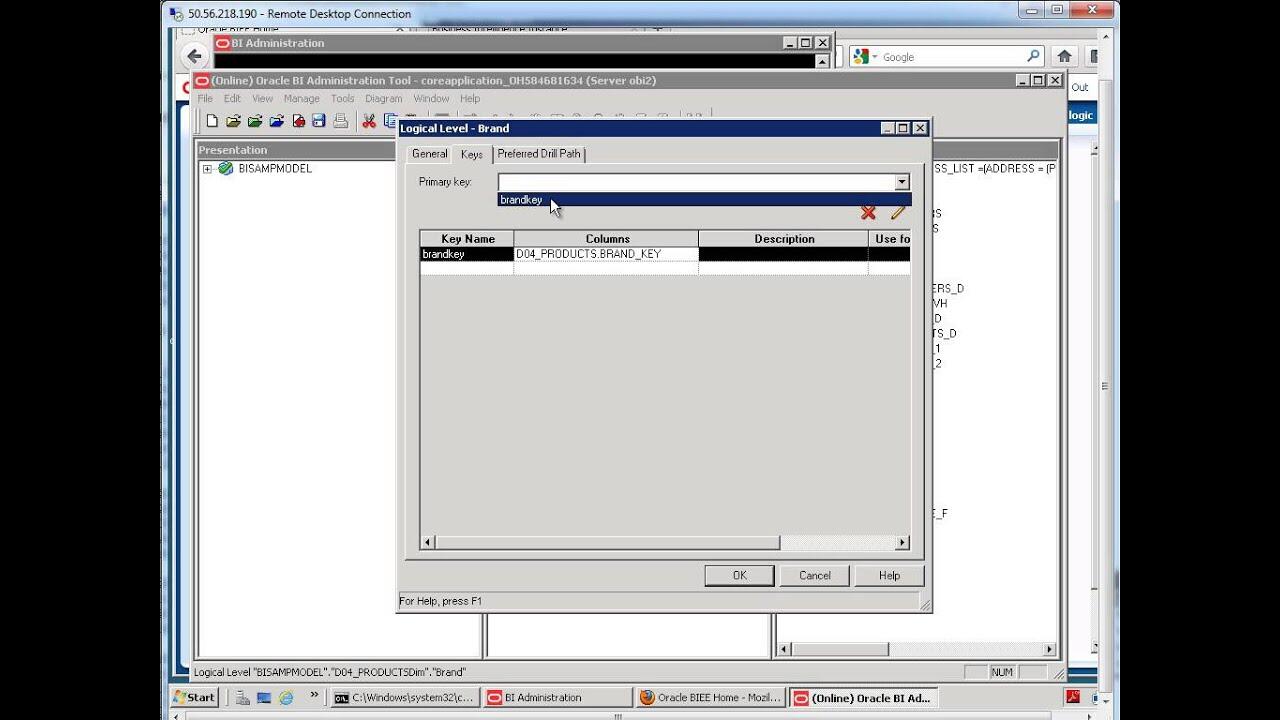This screenshot has height=720, width=1280.
Task: Click the first yellow Open folder toolbar icon
Action: point(233,121)
